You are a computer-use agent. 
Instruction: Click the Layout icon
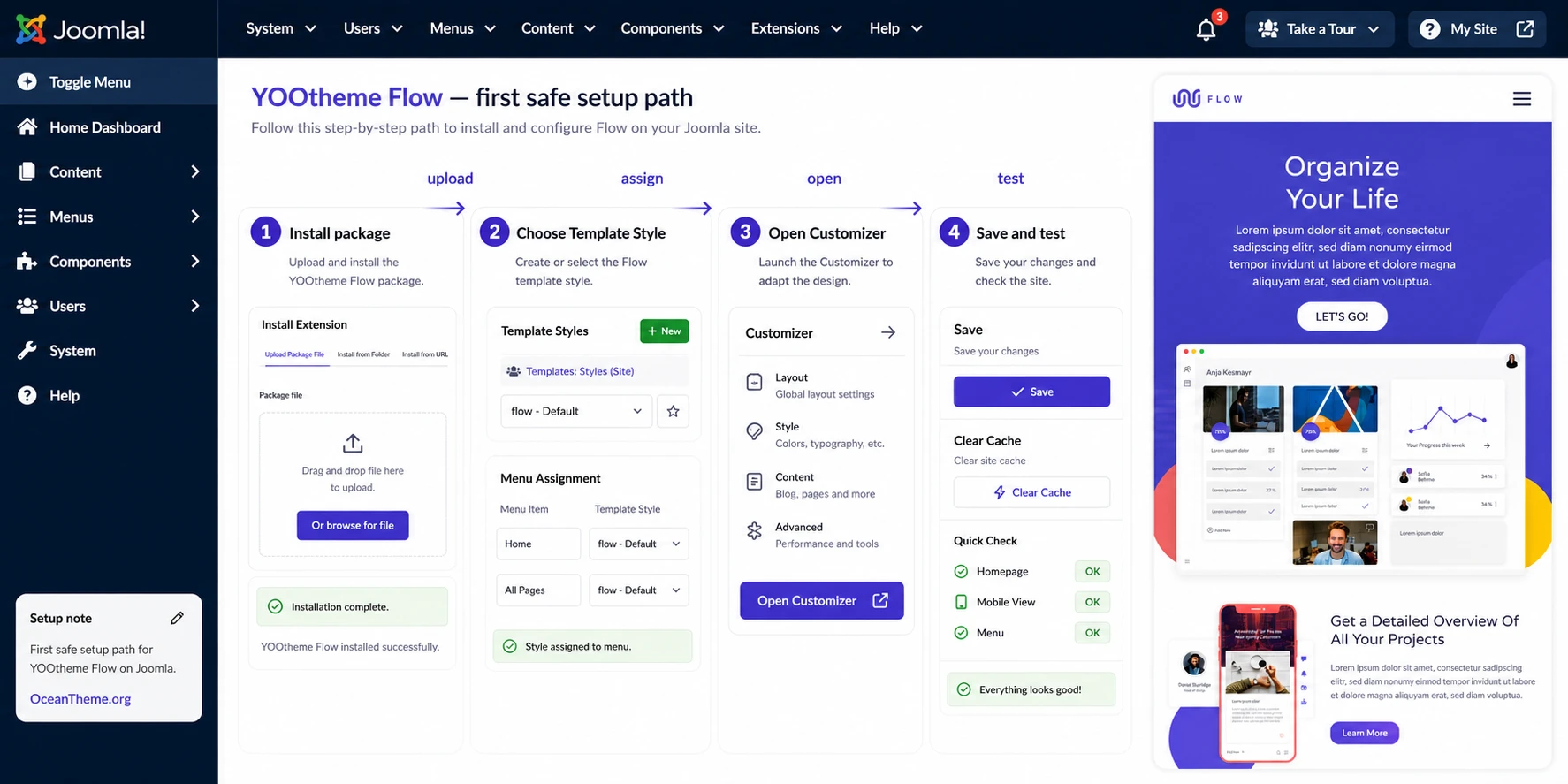pyautogui.click(x=754, y=382)
